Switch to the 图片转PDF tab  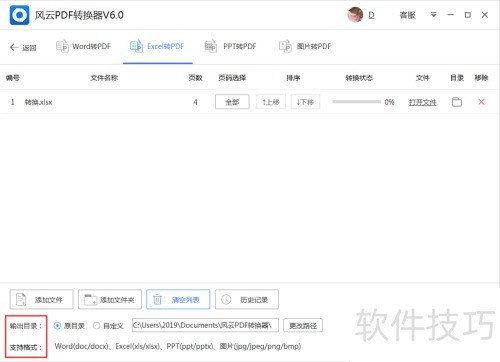pos(305,46)
